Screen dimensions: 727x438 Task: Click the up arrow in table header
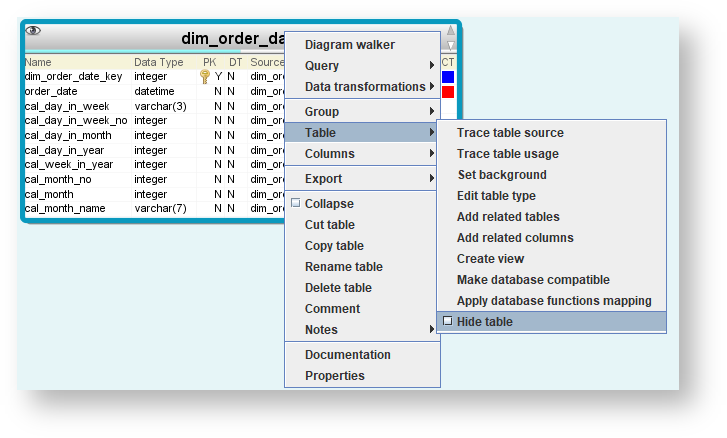coord(450,31)
